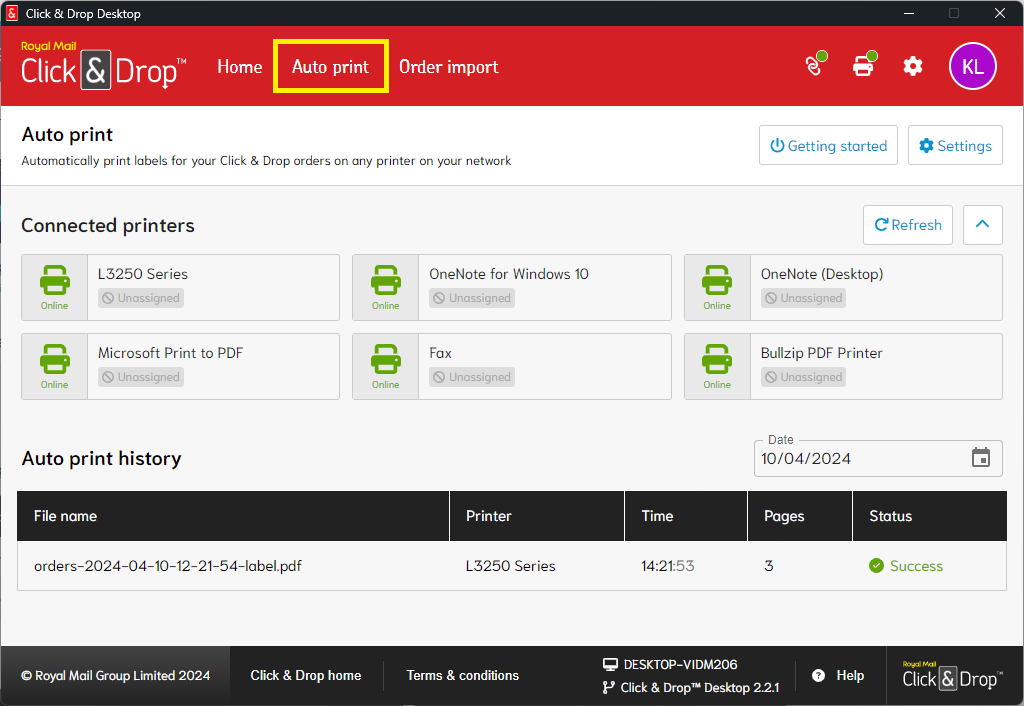Open the Help link in footer
Viewport: 1024px width, 706px height.
(x=850, y=675)
